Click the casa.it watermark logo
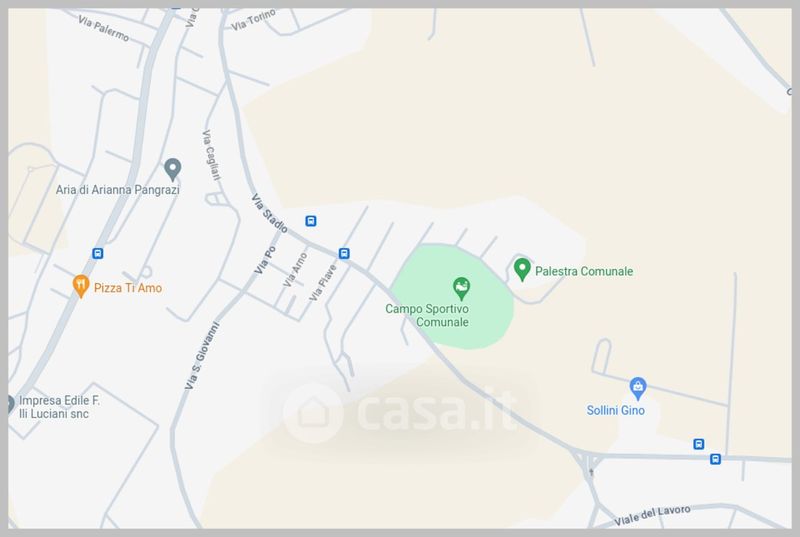800x537 pixels. pyautogui.click(x=401, y=412)
